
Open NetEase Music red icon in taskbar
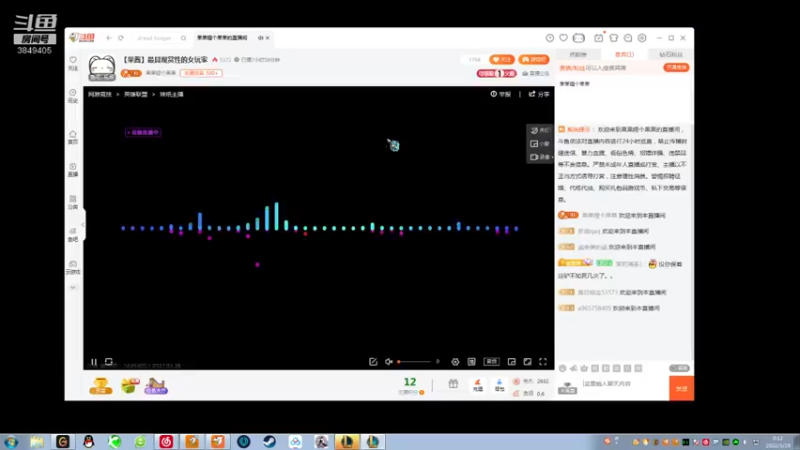click(166, 442)
